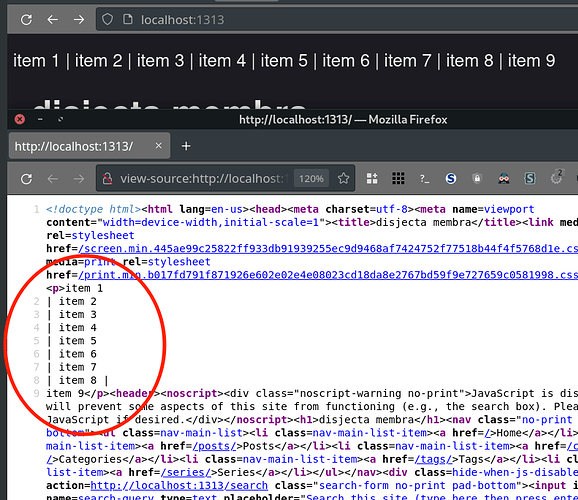Viewport: 578px width, 500px height.
Task: Click the hooded figure with glasses extension
Action: click(504, 179)
